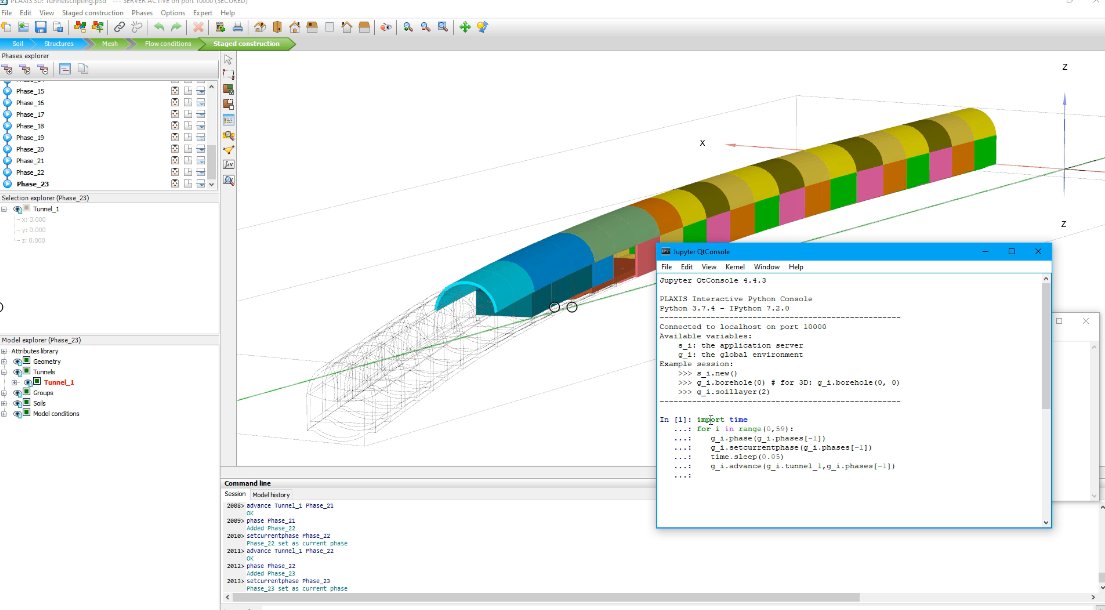
Task: Expand the Model conditions tree node
Action: pos(4,413)
